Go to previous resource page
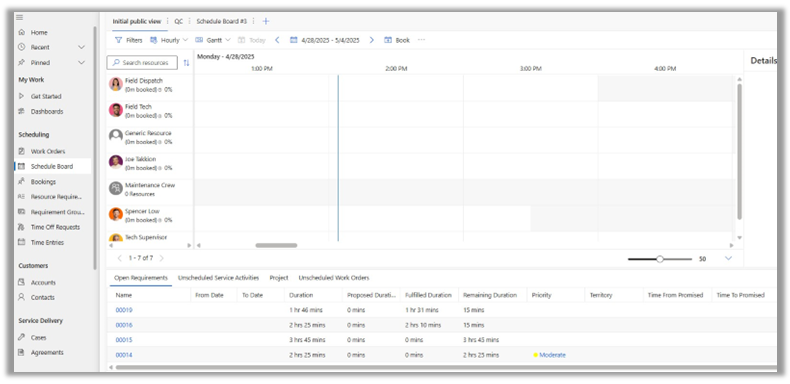790x384 pixels. click(x=119, y=258)
